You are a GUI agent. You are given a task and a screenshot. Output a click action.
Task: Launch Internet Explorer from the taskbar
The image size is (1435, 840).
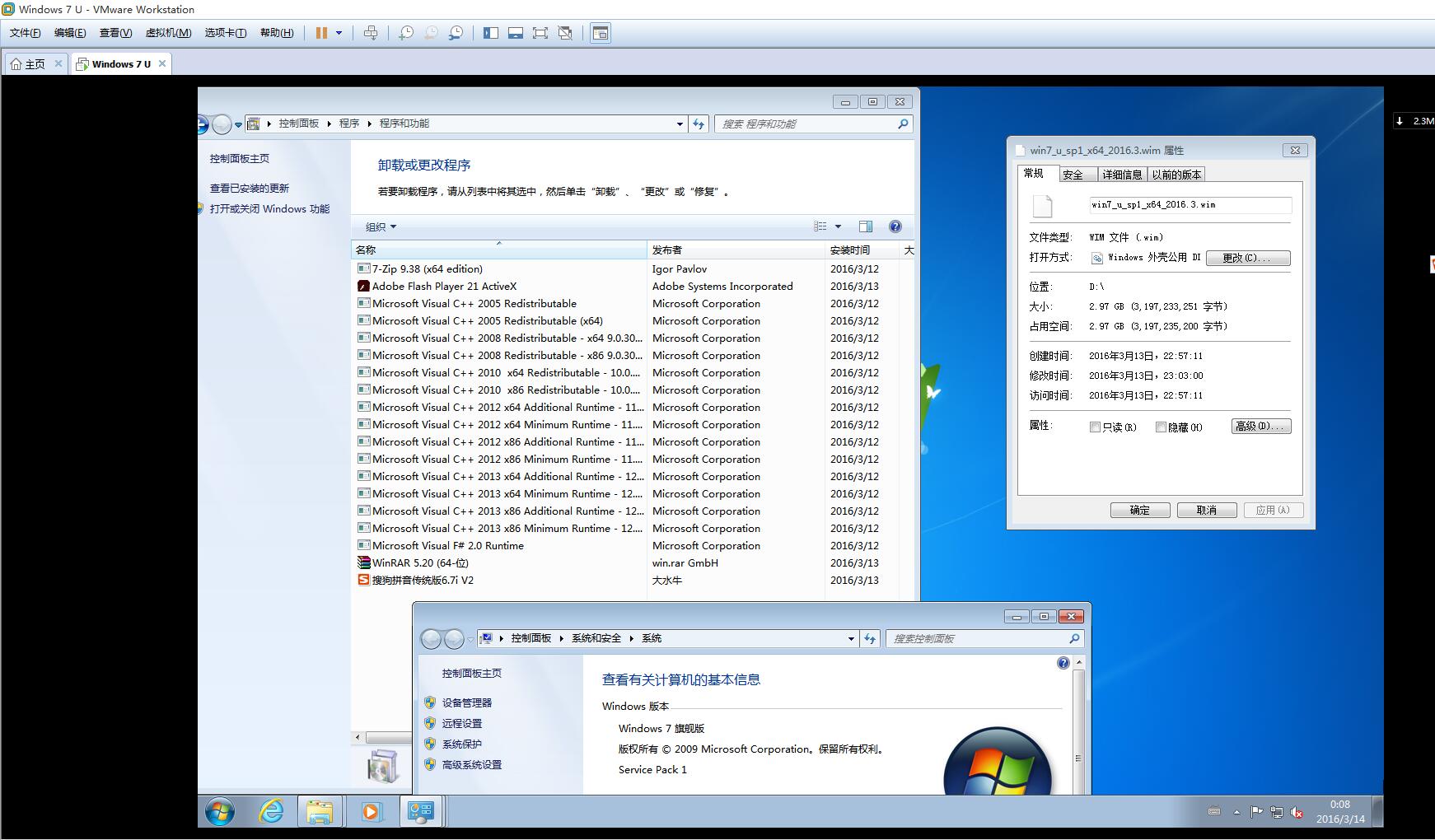click(270, 812)
